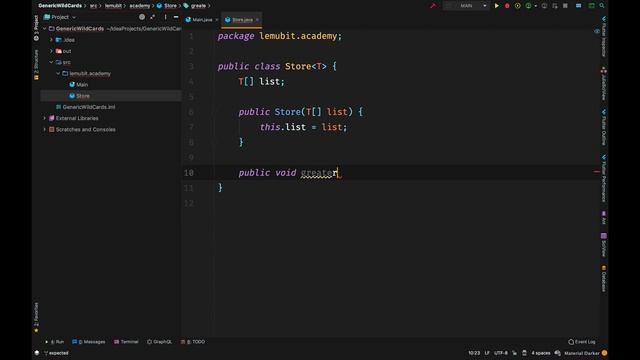Expand the .idea folder

(51, 40)
